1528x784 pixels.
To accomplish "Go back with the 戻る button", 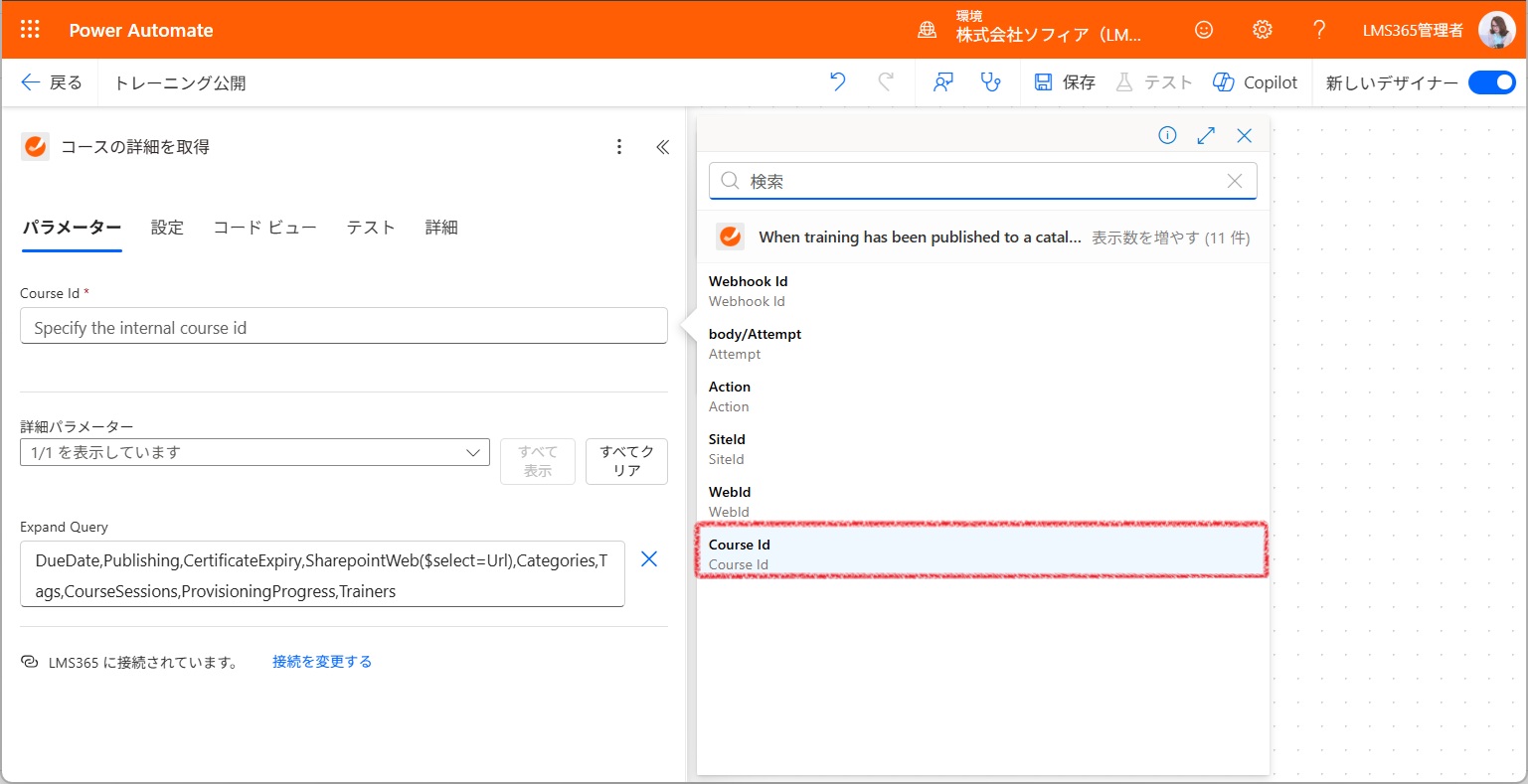I will 52,82.
